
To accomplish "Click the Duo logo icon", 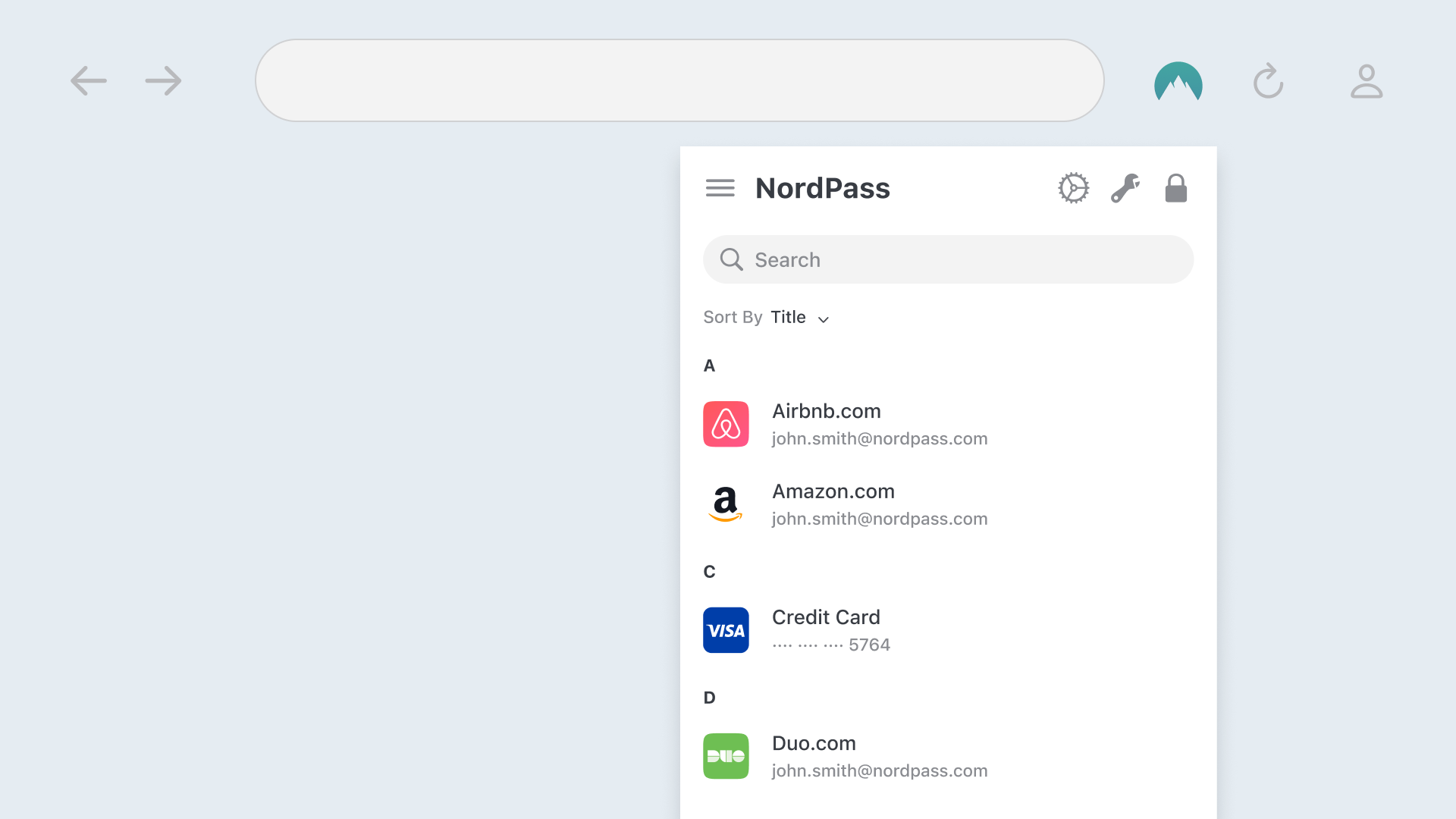I will 726,756.
